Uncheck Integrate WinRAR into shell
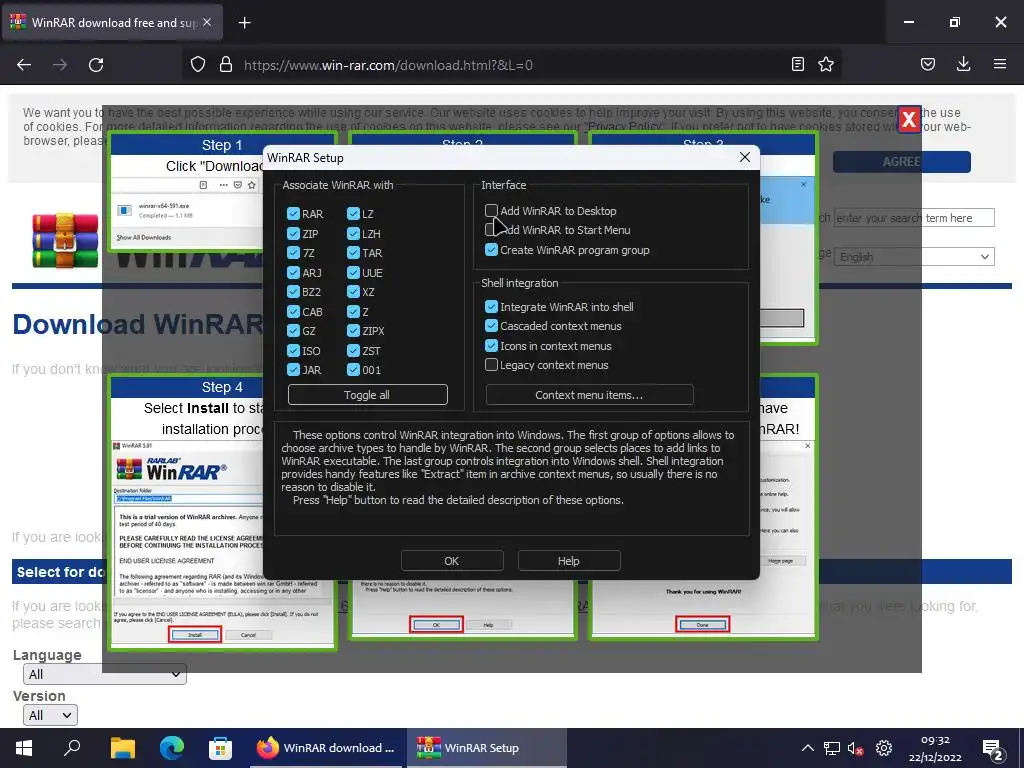Screen dimensions: 1024x768 click(x=491, y=306)
